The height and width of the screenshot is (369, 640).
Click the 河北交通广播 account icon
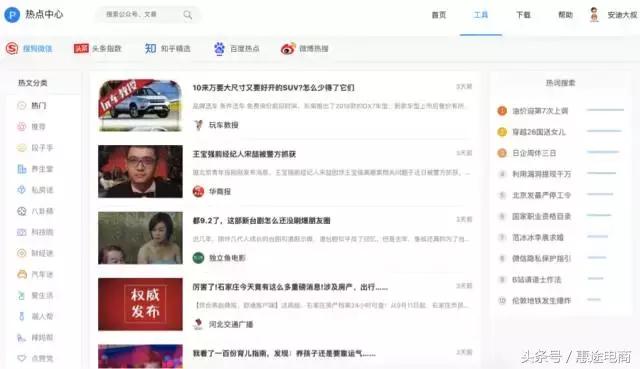click(x=198, y=325)
